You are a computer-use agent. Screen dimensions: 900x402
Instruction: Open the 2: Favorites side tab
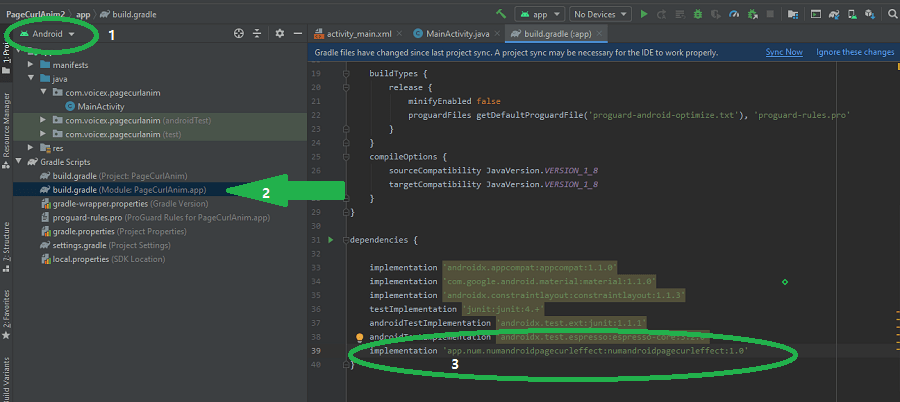6,313
